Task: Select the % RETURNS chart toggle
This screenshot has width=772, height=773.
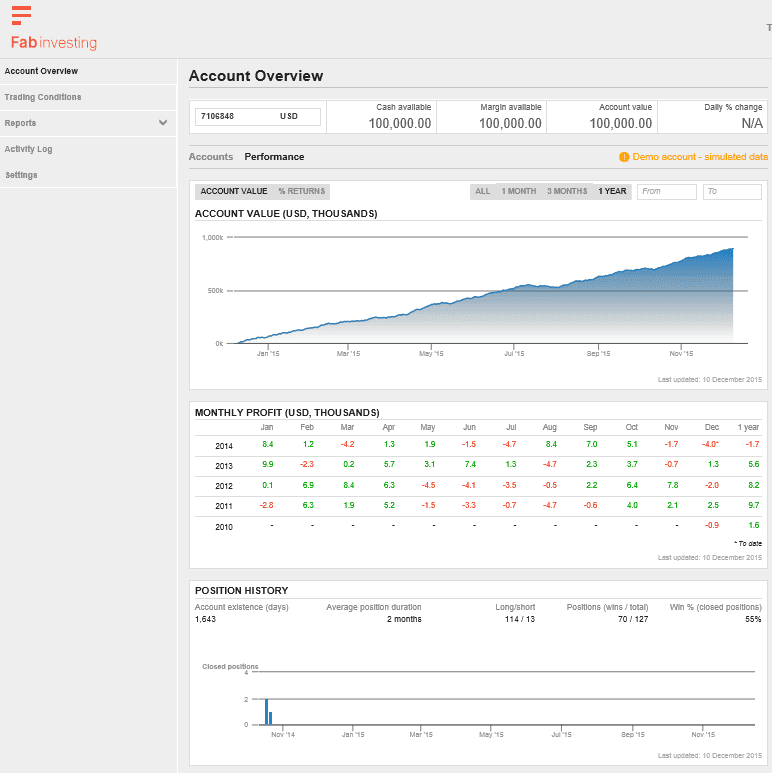Action: click(x=302, y=191)
